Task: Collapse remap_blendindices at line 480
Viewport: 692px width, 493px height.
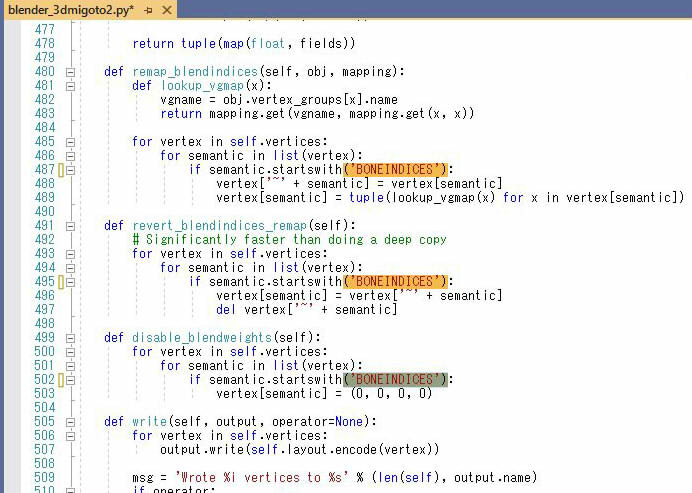Action: coord(70,72)
